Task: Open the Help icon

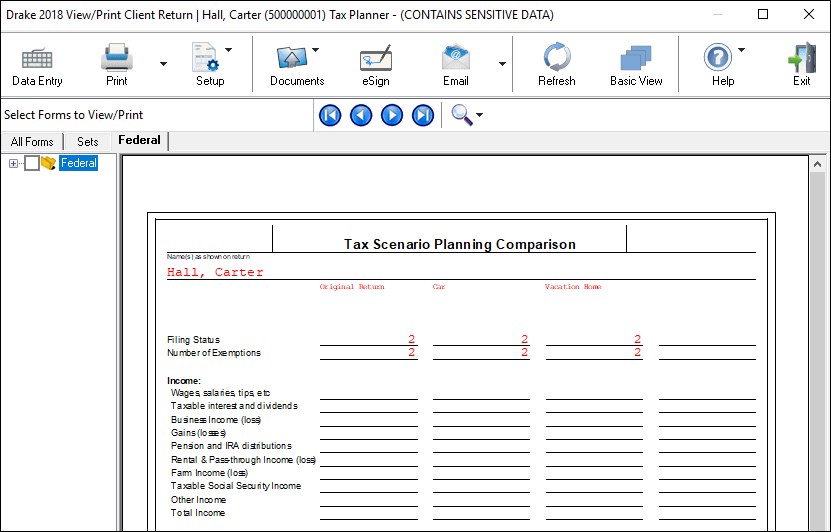Action: pos(718,57)
